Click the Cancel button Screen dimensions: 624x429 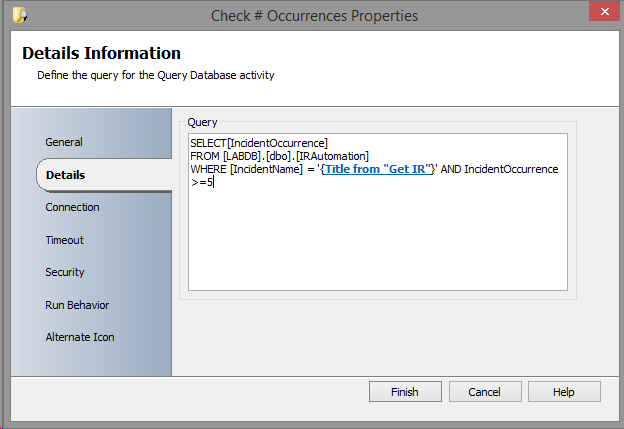pyautogui.click(x=484, y=392)
